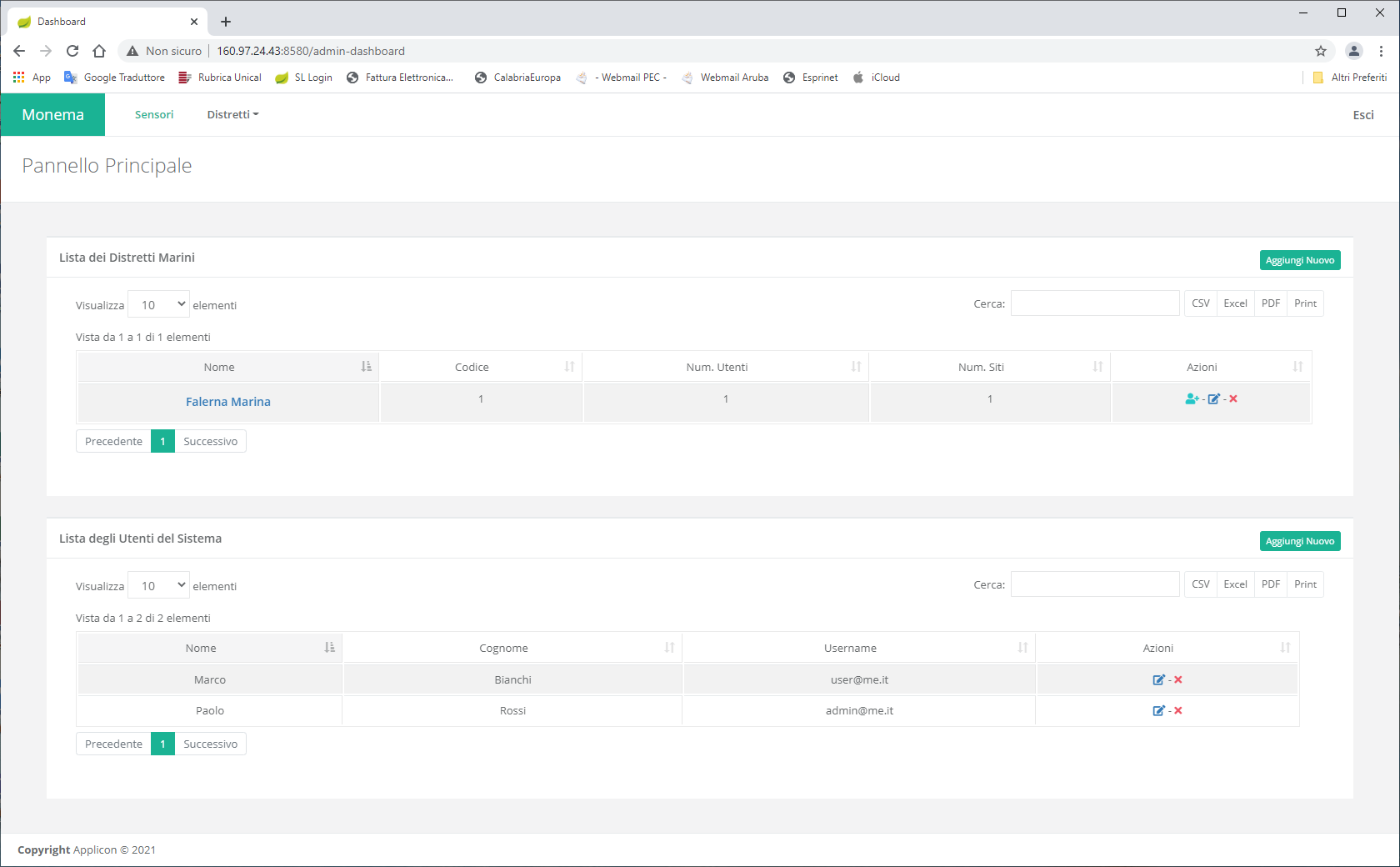Delete user Paolo Rossi
Image resolution: width=1400 pixels, height=867 pixels.
pos(1178,711)
